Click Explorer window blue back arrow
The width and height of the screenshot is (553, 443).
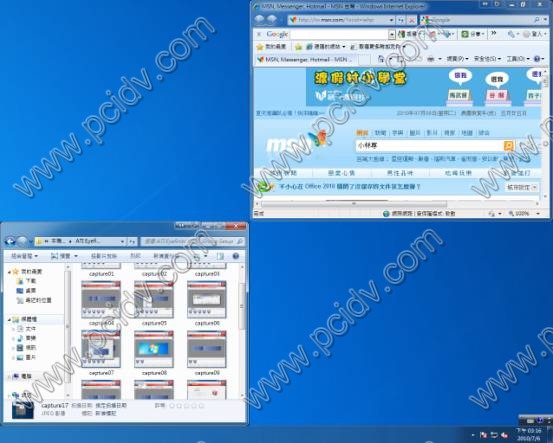(10, 241)
